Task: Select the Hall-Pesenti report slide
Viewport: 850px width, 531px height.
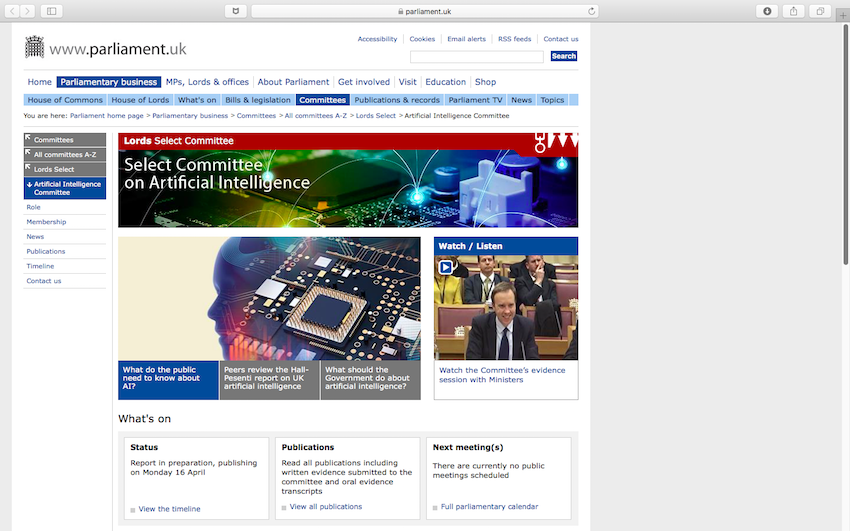Action: click(269, 380)
